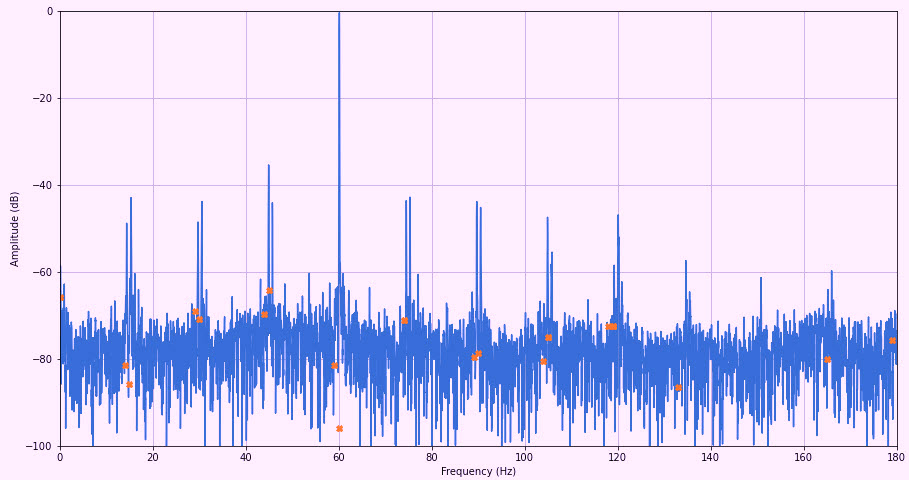Click the orange marker at 45 Hz, −64 dB
The image size is (909, 480).
[270, 291]
